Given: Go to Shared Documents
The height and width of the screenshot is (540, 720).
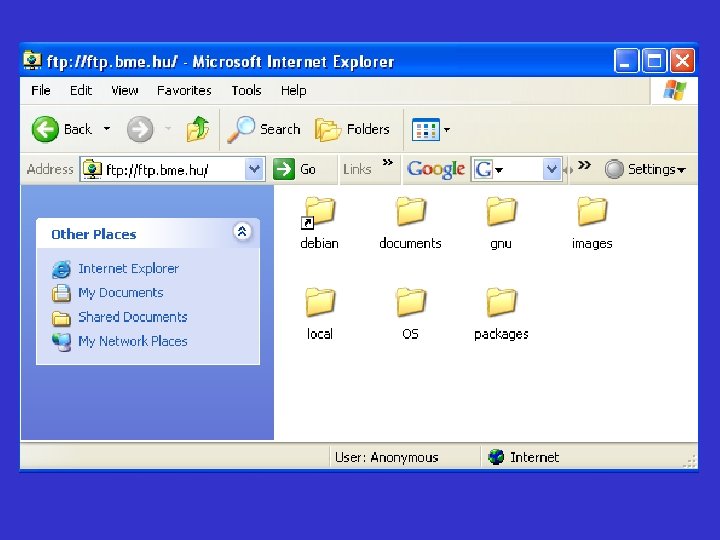Looking at the screenshot, I should [133, 317].
